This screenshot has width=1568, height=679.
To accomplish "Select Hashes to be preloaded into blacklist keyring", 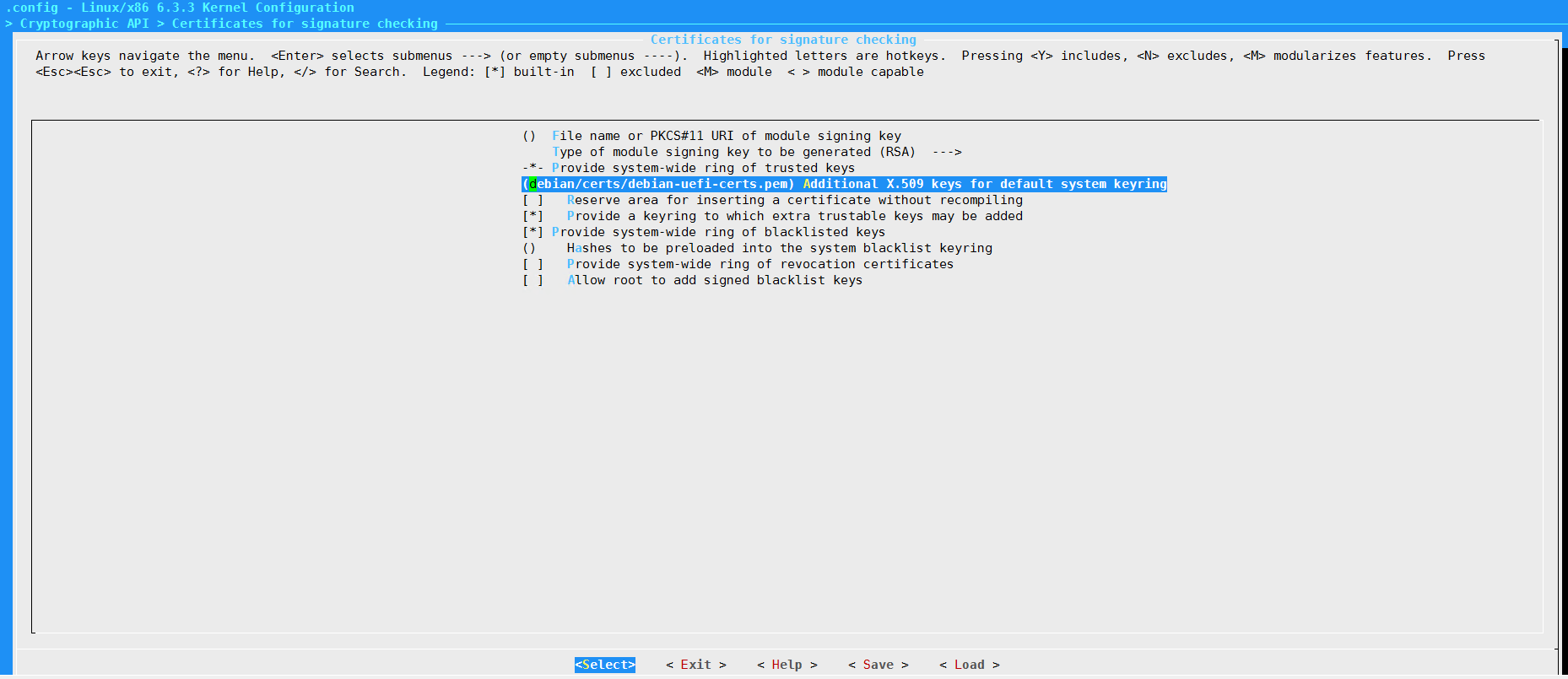I will [779, 248].
